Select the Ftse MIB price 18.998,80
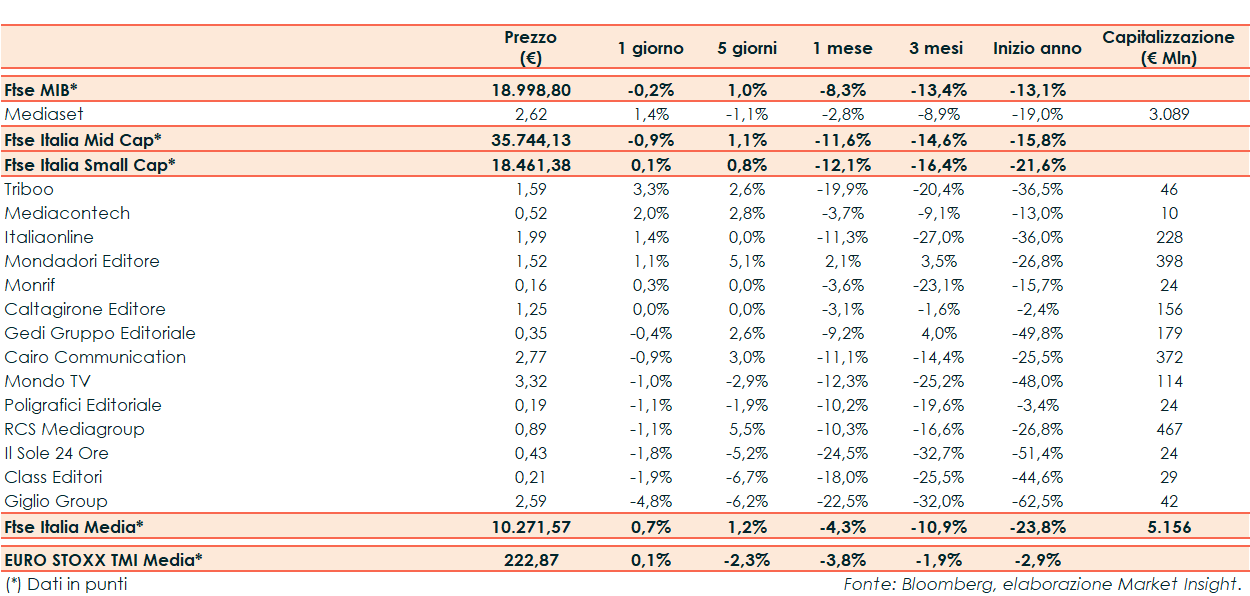The image size is (1250, 596). coord(530,90)
